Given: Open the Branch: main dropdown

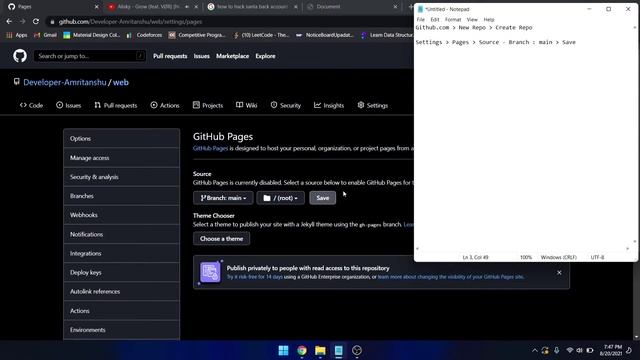Looking at the screenshot, I should coord(223,198).
